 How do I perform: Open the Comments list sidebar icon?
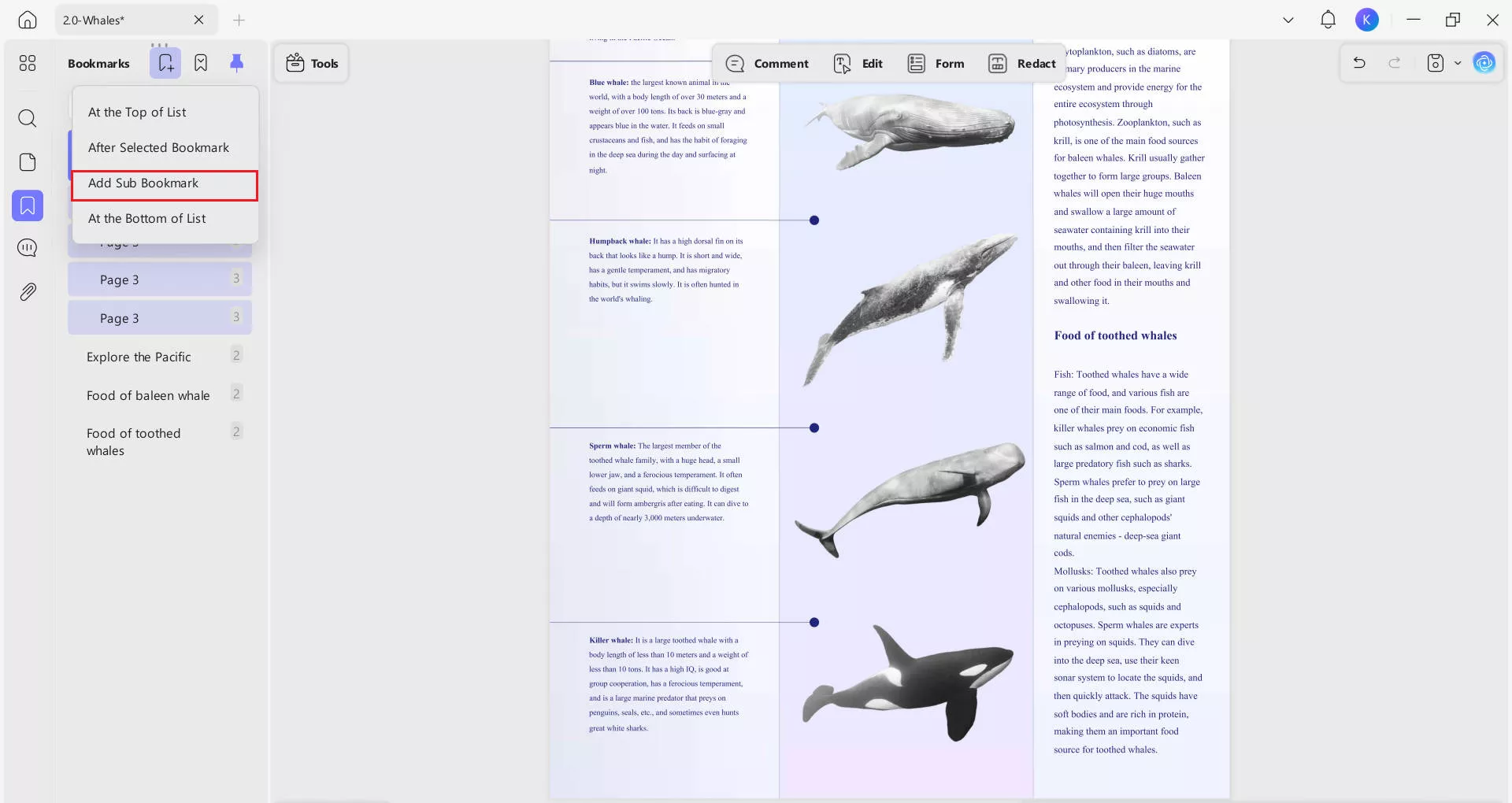tap(28, 248)
